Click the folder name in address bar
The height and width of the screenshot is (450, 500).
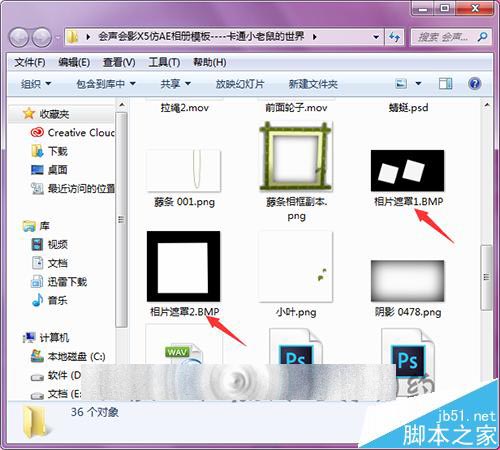point(201,36)
